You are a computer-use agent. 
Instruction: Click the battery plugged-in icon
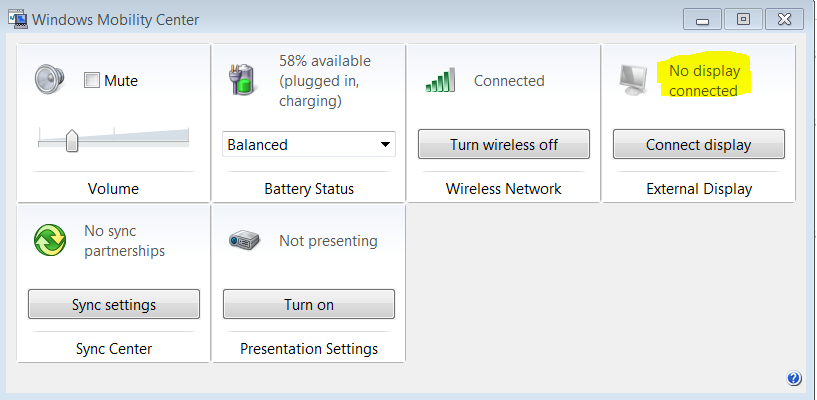tap(243, 80)
